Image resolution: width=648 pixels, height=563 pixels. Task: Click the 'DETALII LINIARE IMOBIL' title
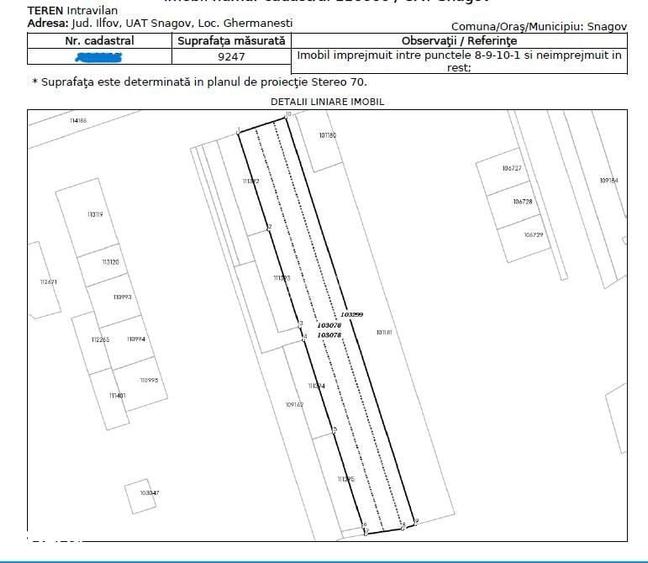coord(327,102)
